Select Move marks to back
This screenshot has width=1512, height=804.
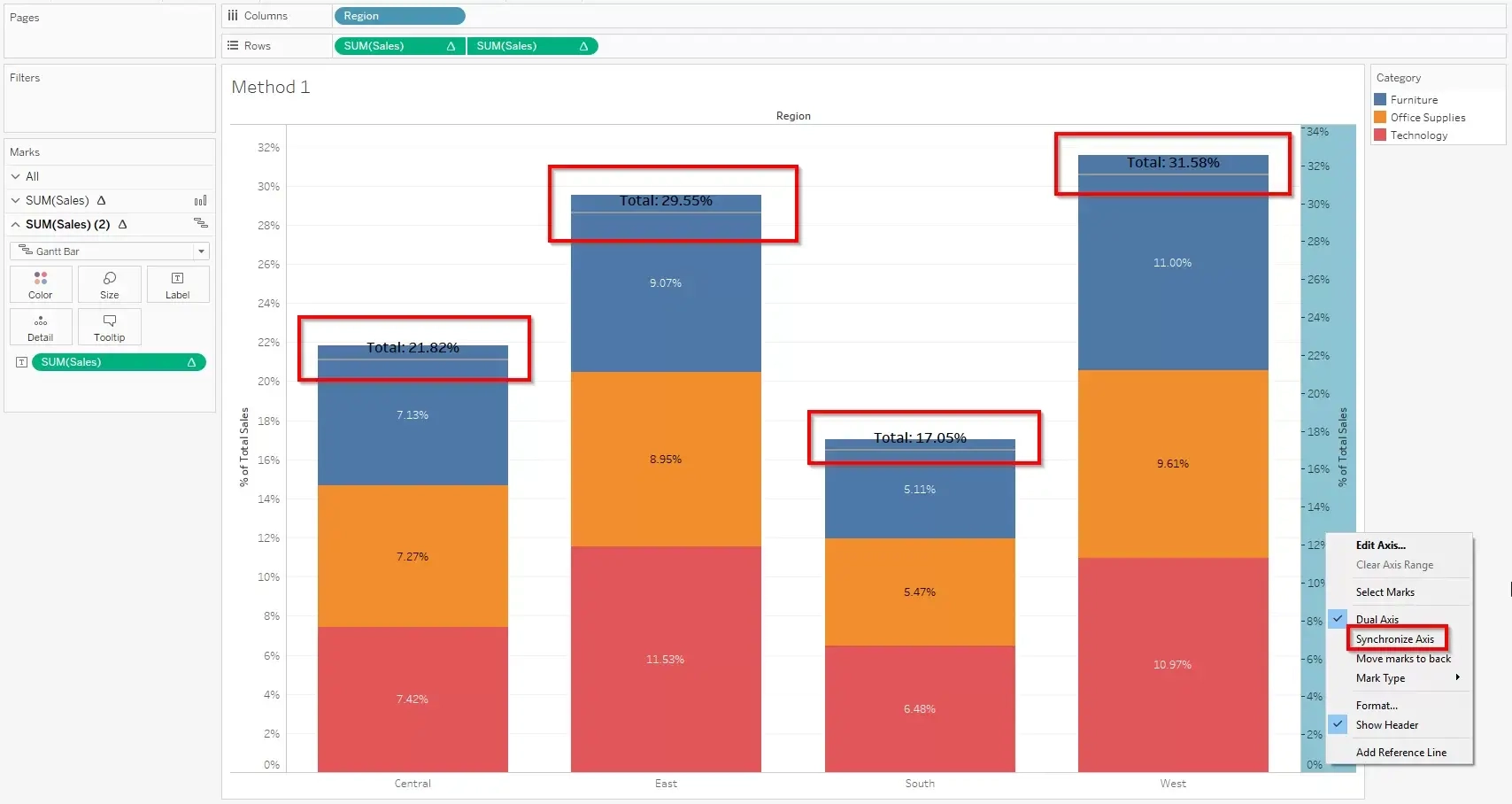[1403, 658]
